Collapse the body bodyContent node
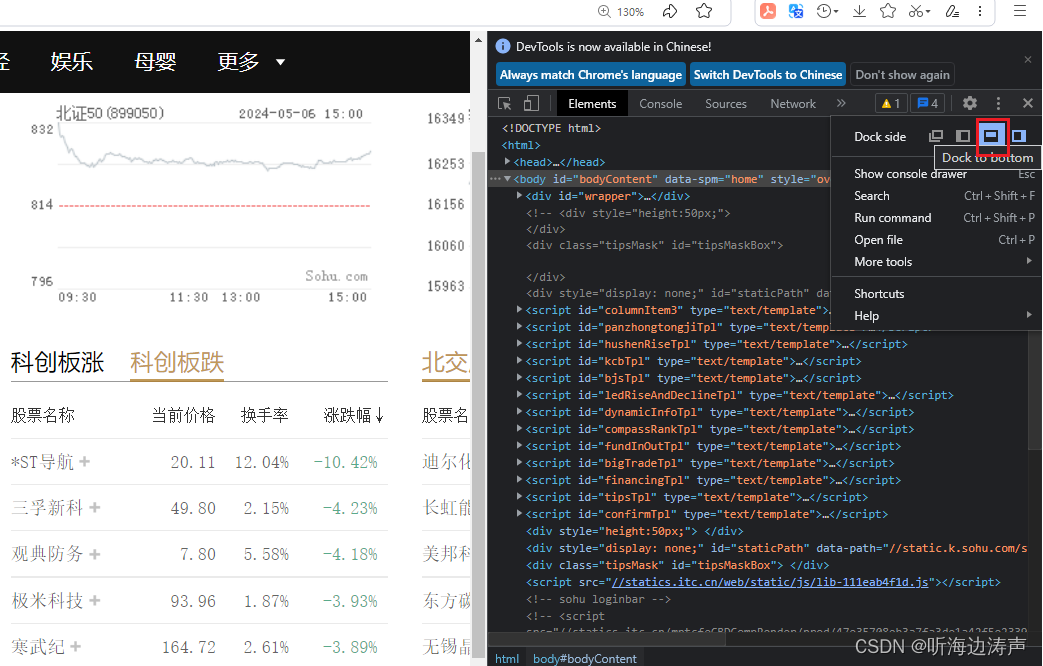 pos(508,179)
